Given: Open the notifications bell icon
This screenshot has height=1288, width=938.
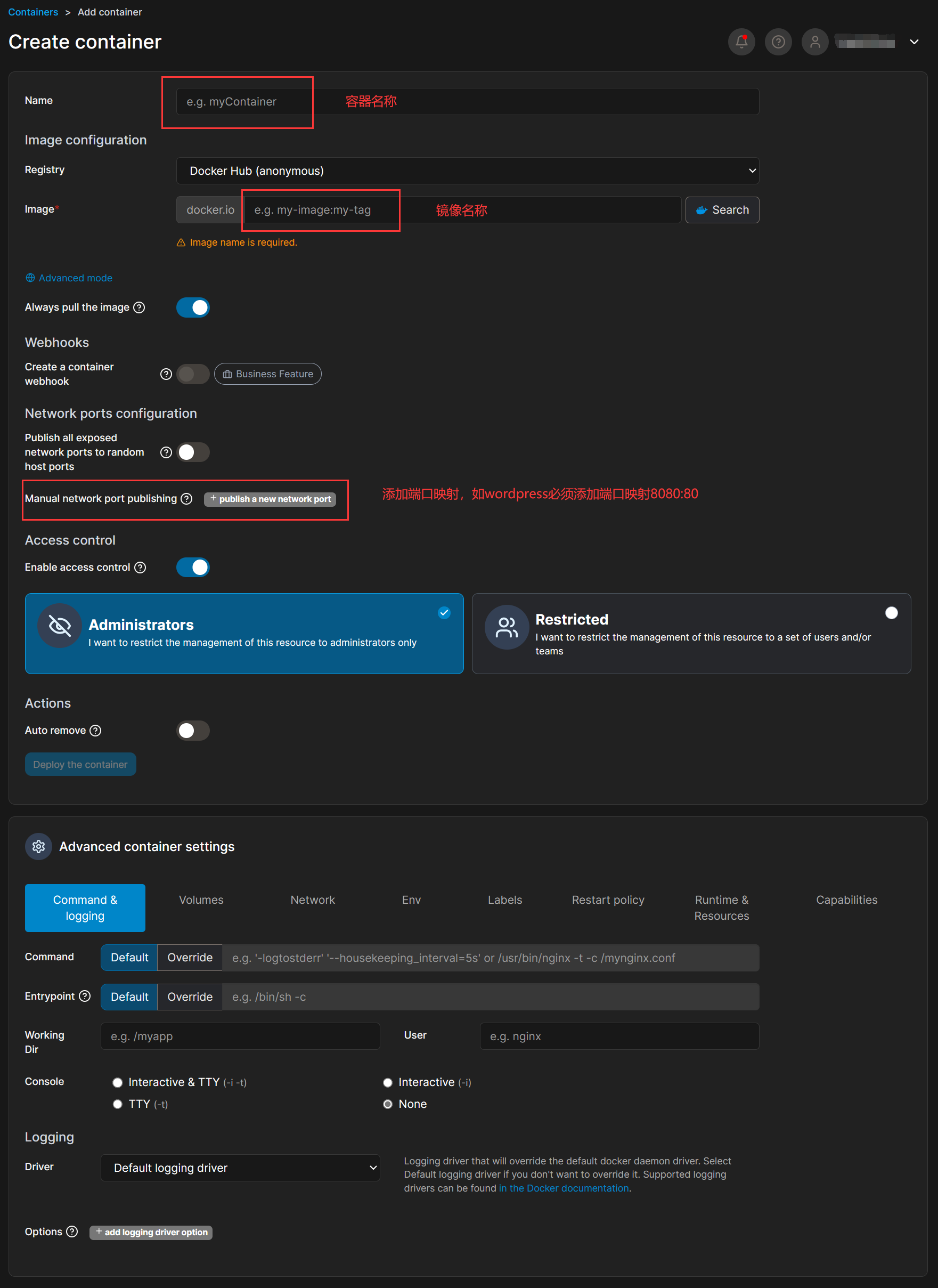Looking at the screenshot, I should 741,42.
